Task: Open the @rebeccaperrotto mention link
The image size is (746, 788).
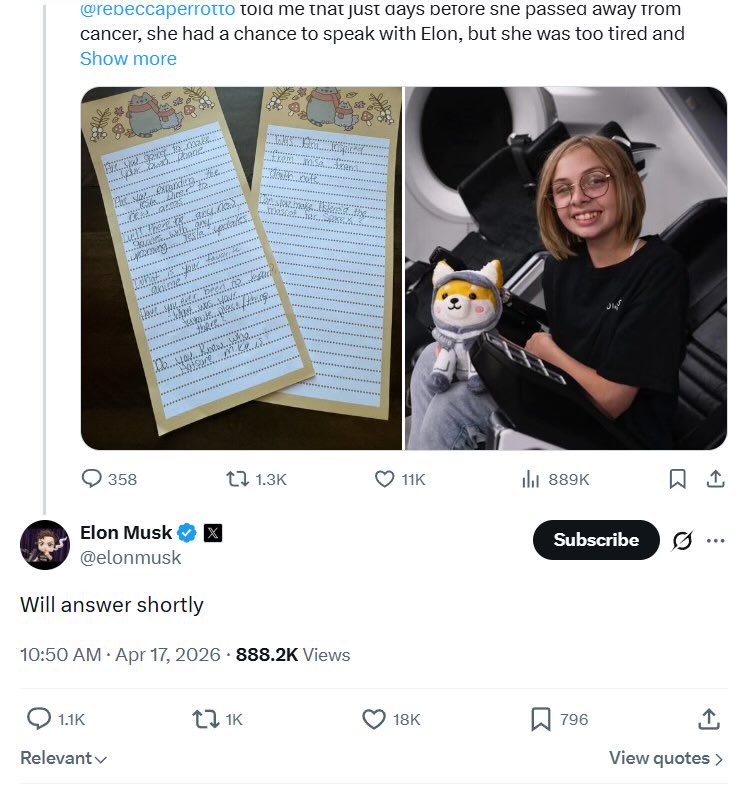Action: pos(157,10)
